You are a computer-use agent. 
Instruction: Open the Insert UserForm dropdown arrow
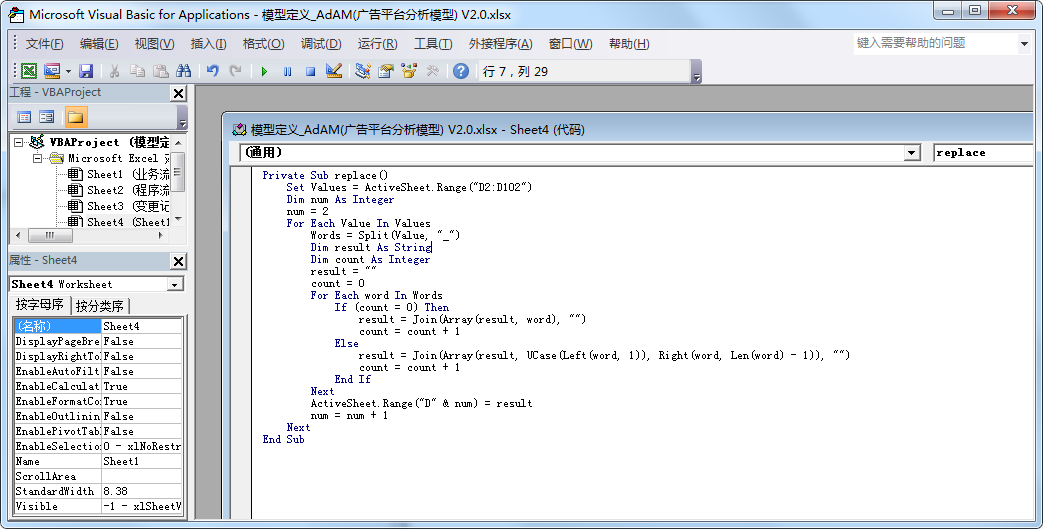[68, 71]
